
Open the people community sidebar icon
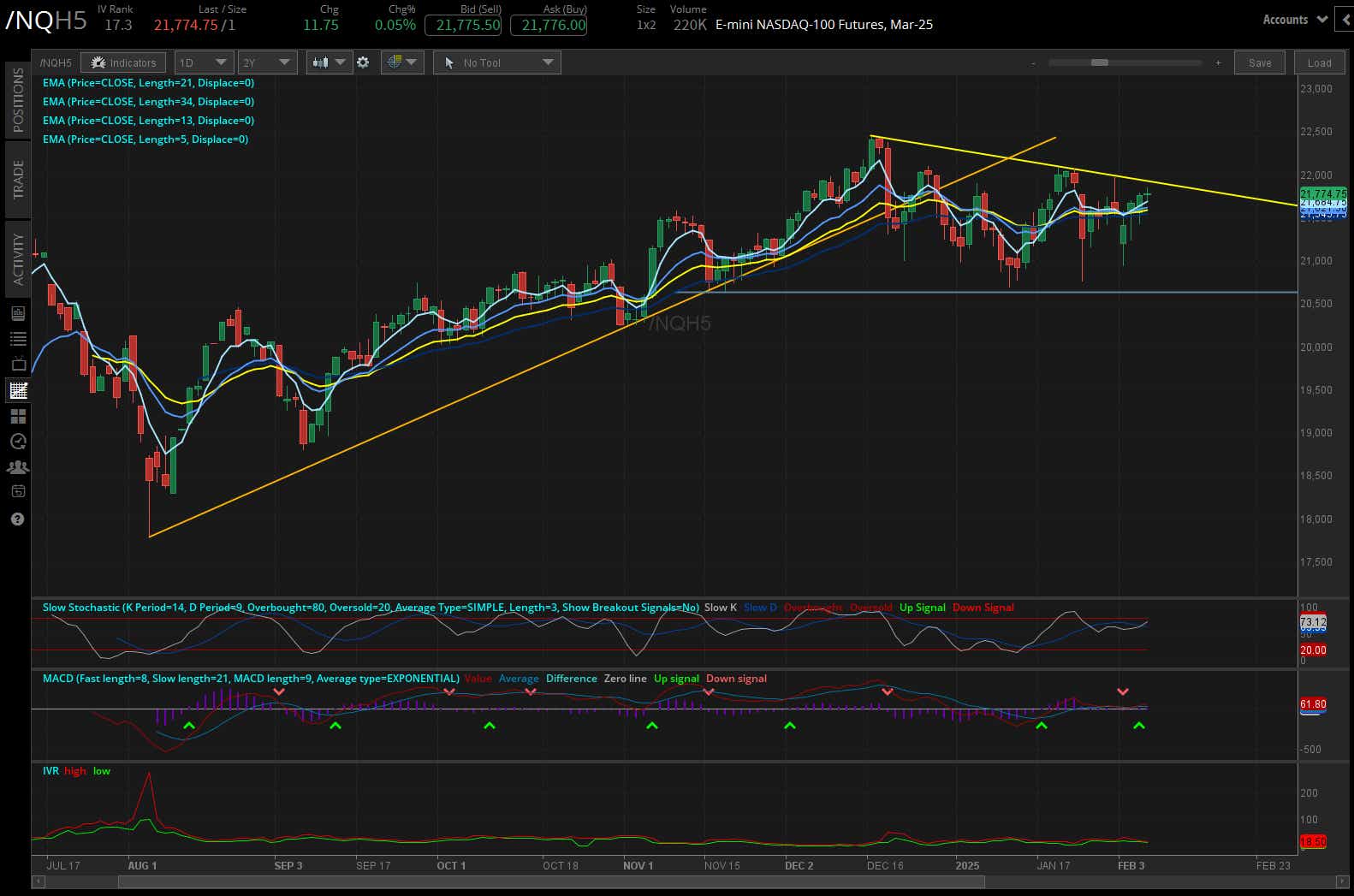[x=17, y=467]
